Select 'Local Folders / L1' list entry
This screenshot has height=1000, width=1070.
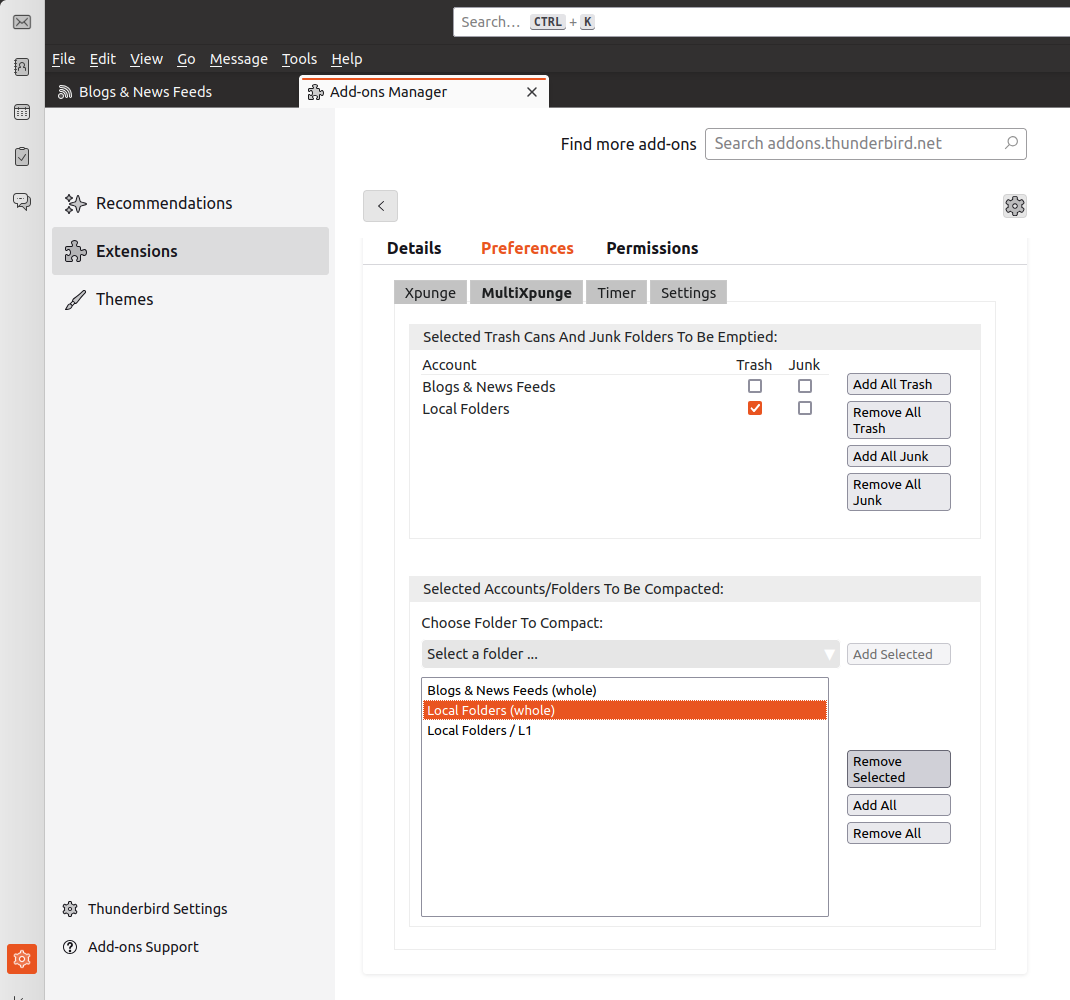click(624, 730)
